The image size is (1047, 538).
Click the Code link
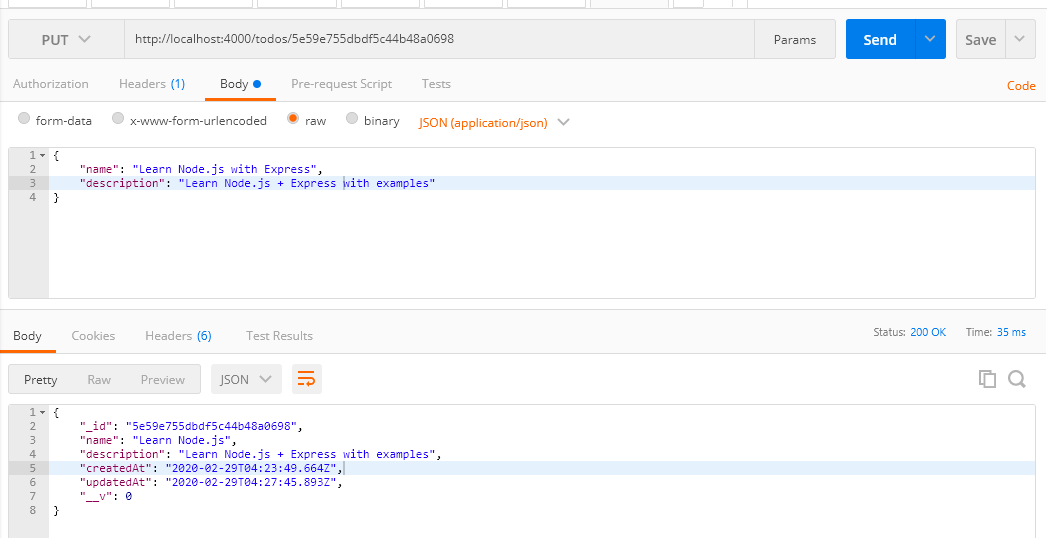point(1021,85)
